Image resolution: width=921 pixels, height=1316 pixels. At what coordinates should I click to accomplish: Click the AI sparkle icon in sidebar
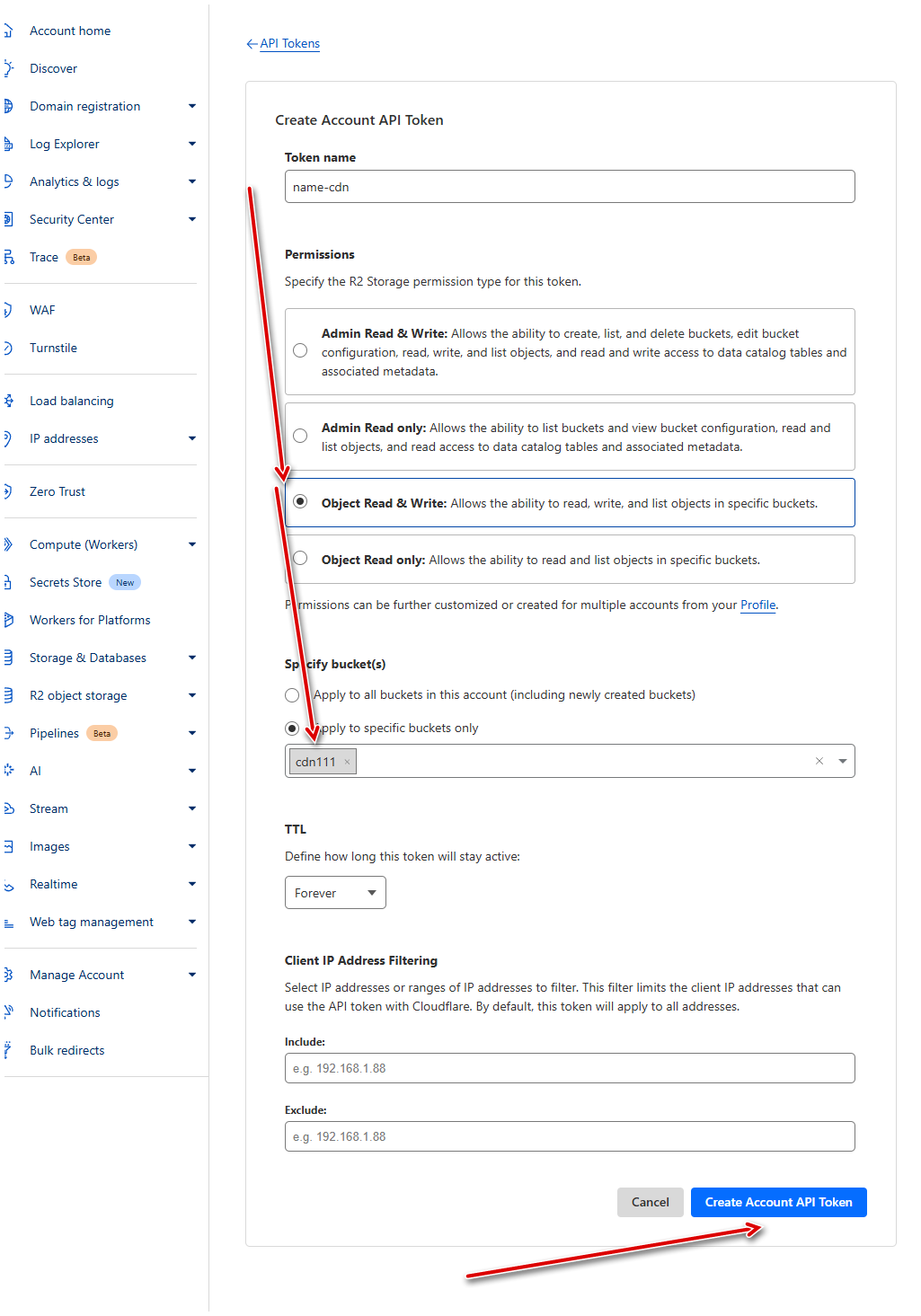click(9, 771)
